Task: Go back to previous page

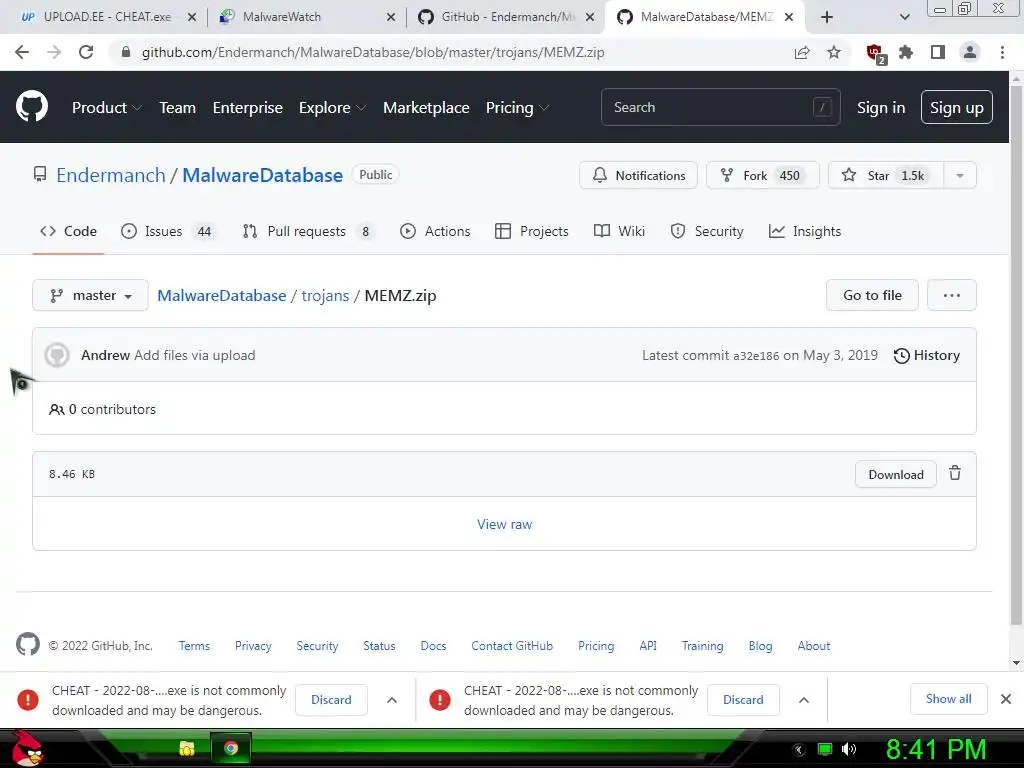Action: tap(22, 52)
